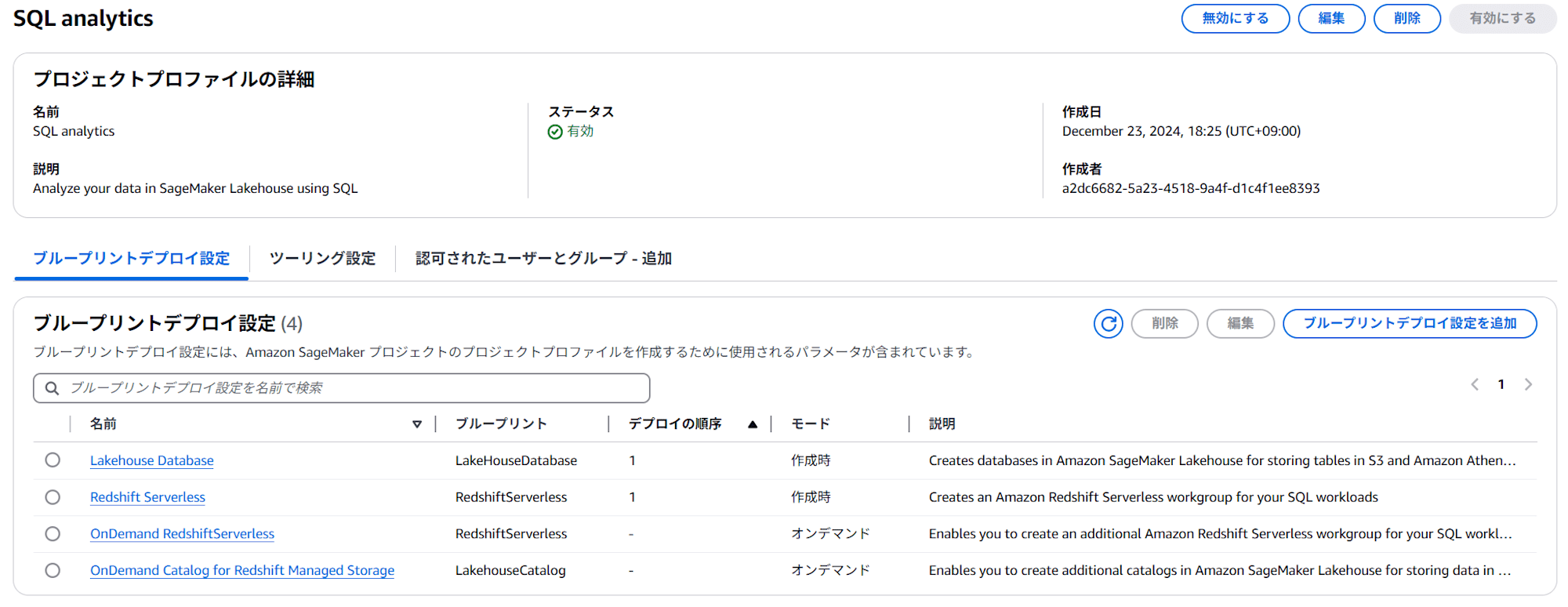Click page number 1 in pagination
Screen dimensions: 1568x607
point(1501,384)
